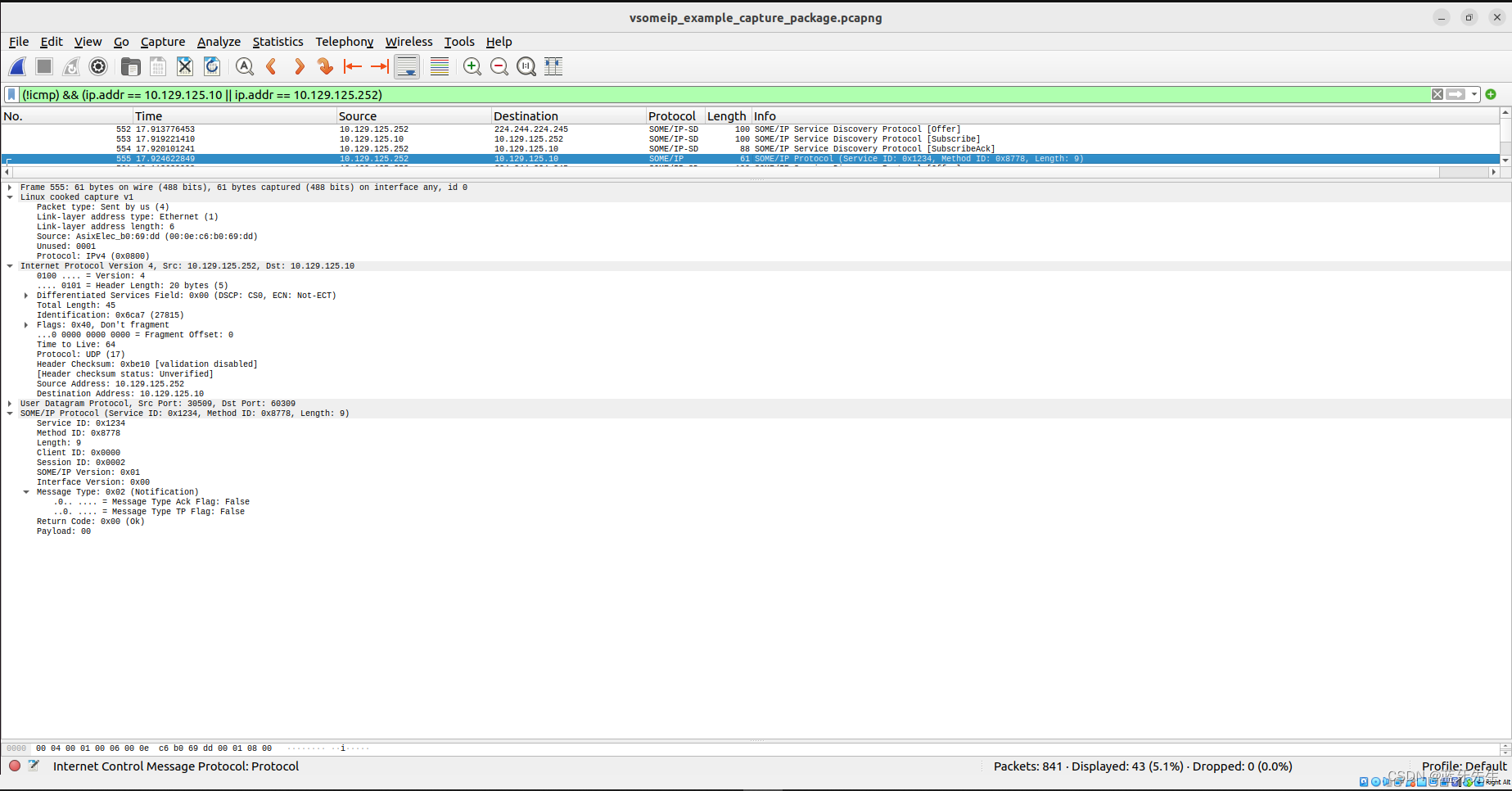Select packet 553 in the packet list
The height and width of the screenshot is (791, 1512).
[x=327, y=138]
